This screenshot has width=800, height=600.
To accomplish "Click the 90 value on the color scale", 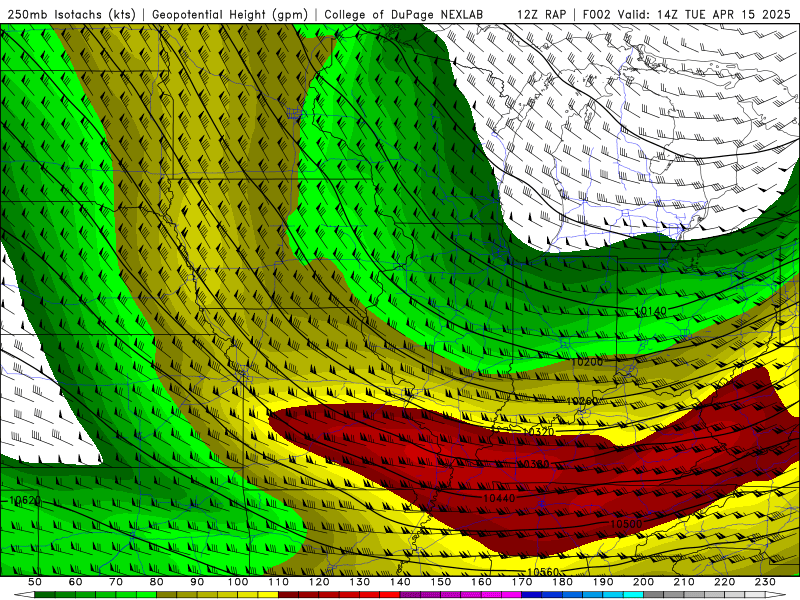I will [197, 582].
